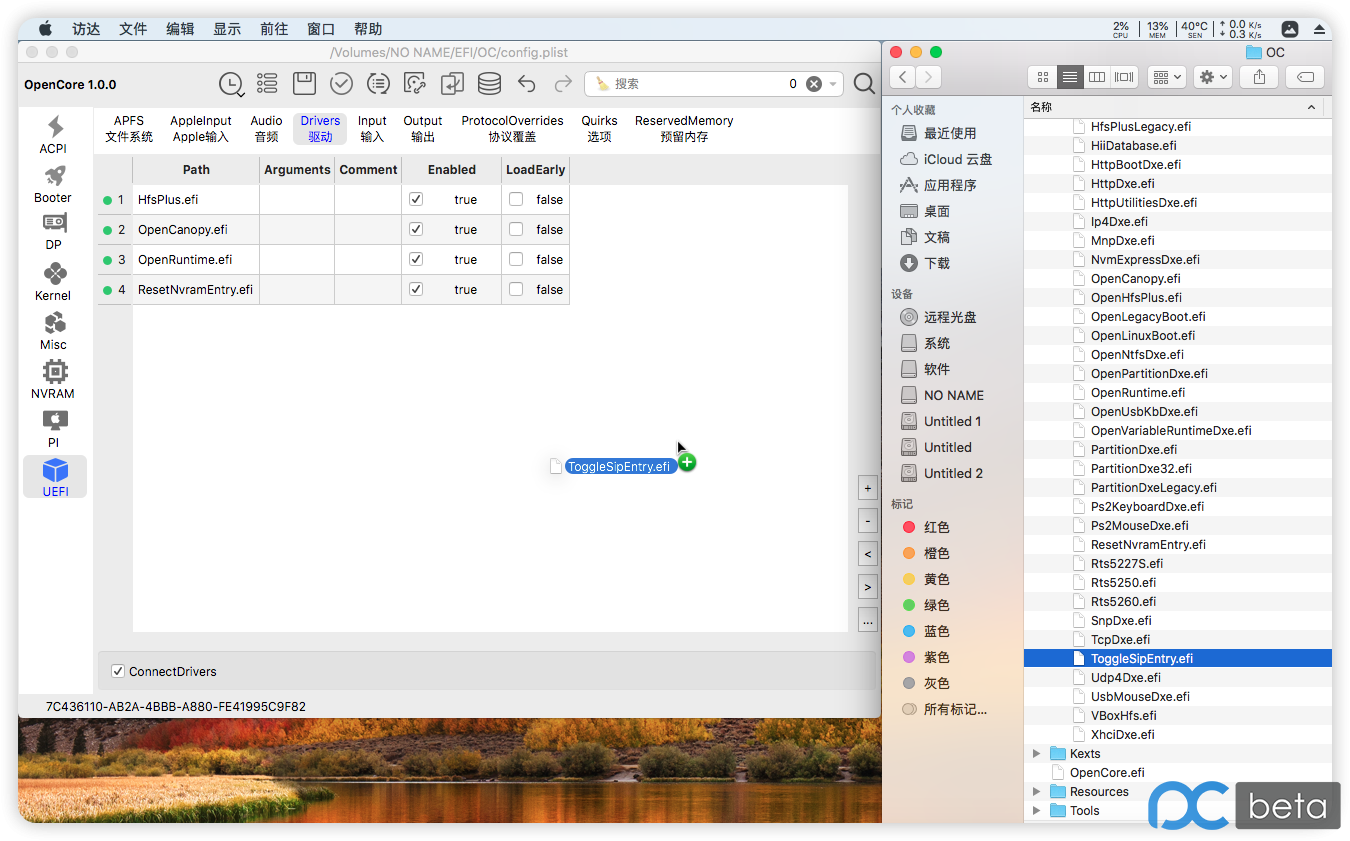The image size is (1350, 841).
Task: Expand the Resources folder disclosure triangle
Action: [x=1036, y=792]
